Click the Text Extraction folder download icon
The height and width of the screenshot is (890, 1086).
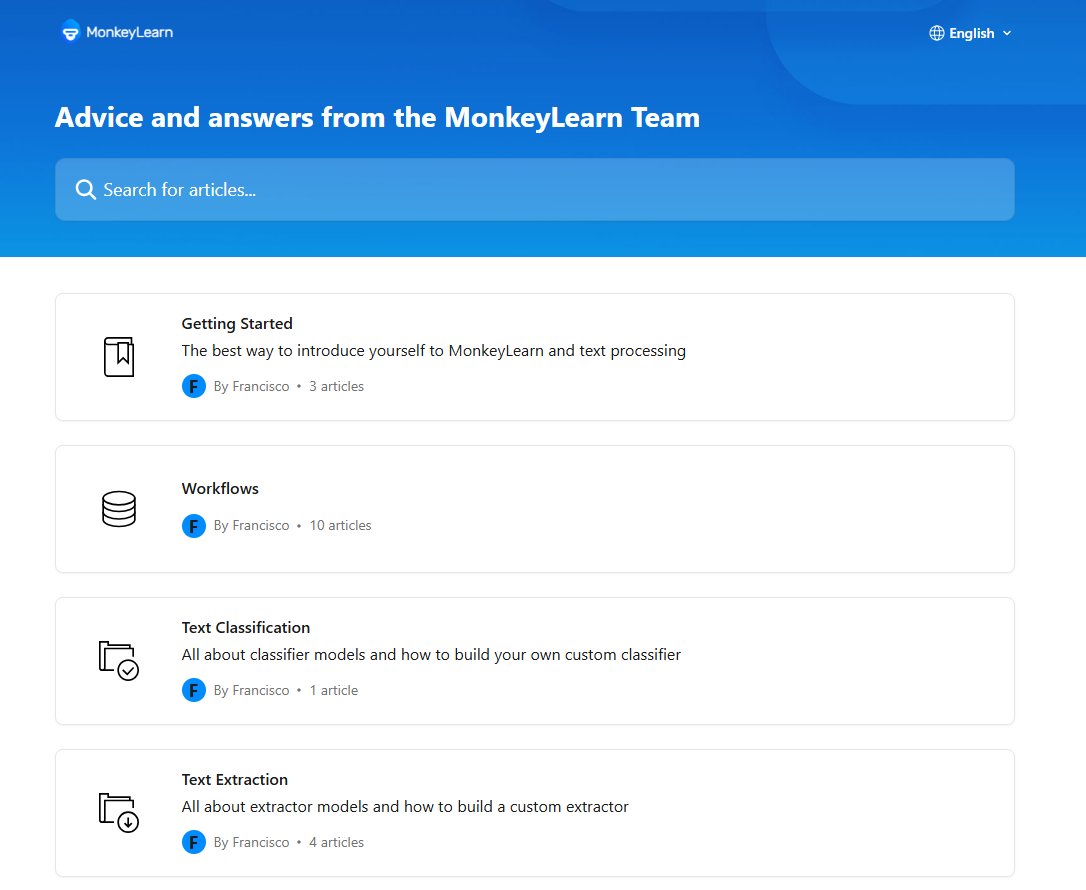coord(118,813)
